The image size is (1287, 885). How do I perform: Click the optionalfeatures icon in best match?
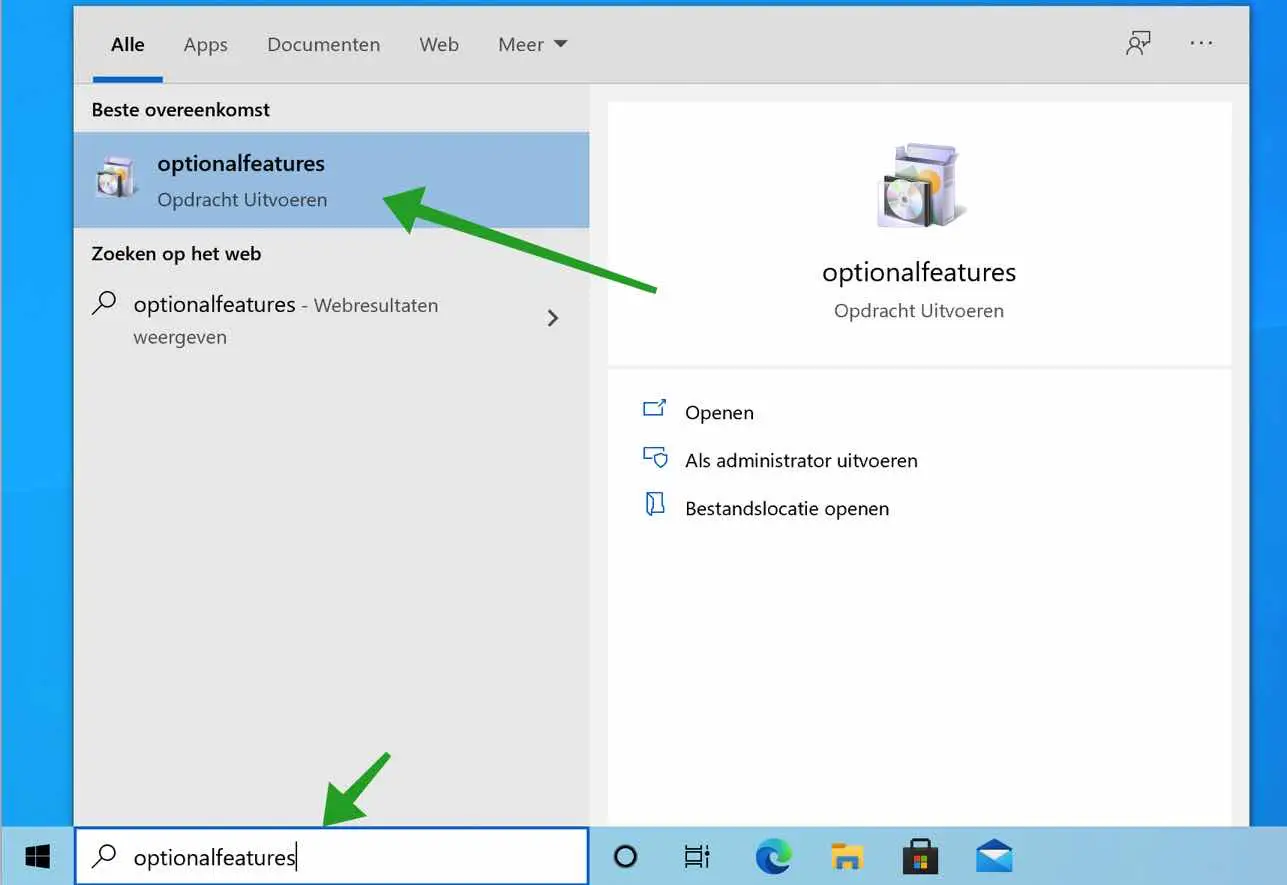click(x=118, y=178)
